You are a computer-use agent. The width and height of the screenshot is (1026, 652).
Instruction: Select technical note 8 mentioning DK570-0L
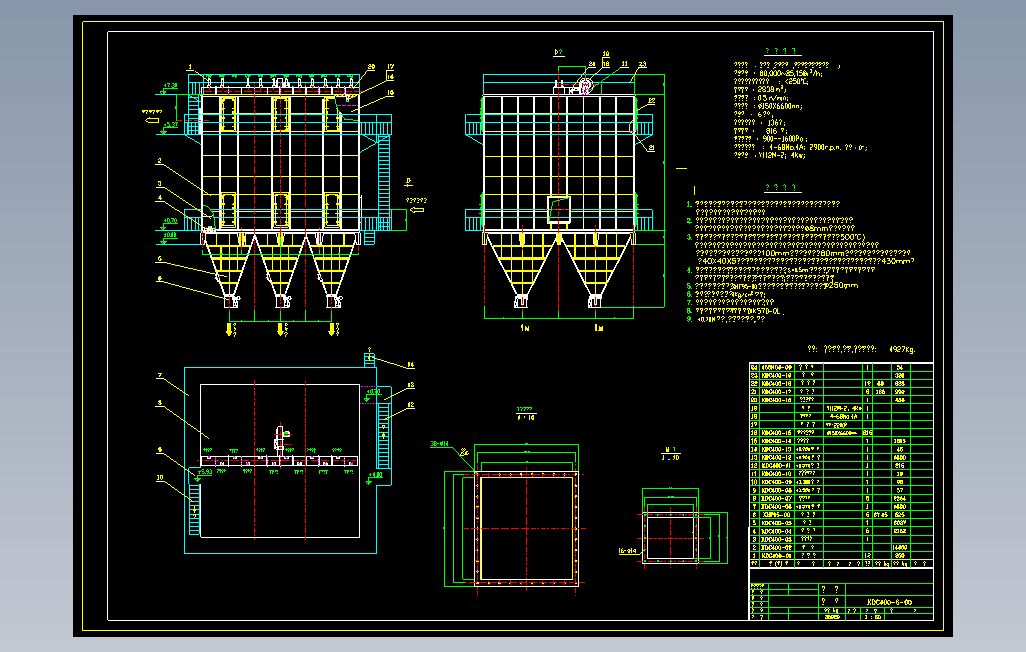pyautogui.click(x=735, y=311)
